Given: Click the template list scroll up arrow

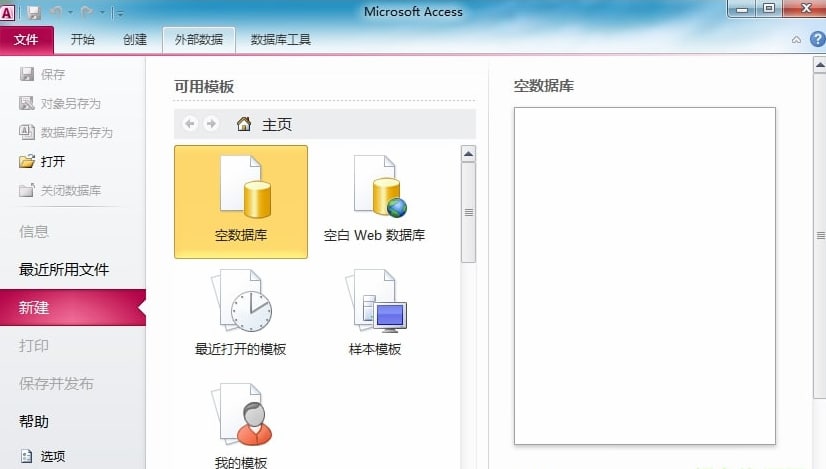Looking at the screenshot, I should pos(468,154).
